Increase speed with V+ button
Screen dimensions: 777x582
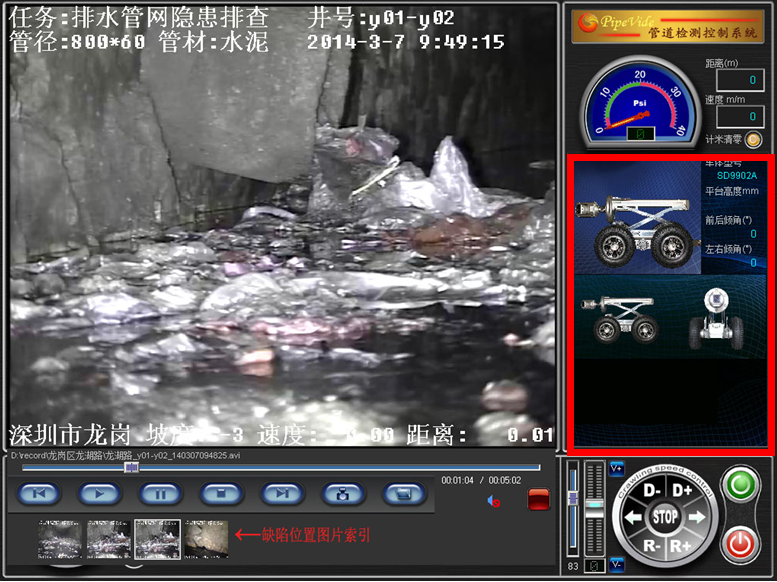click(616, 468)
